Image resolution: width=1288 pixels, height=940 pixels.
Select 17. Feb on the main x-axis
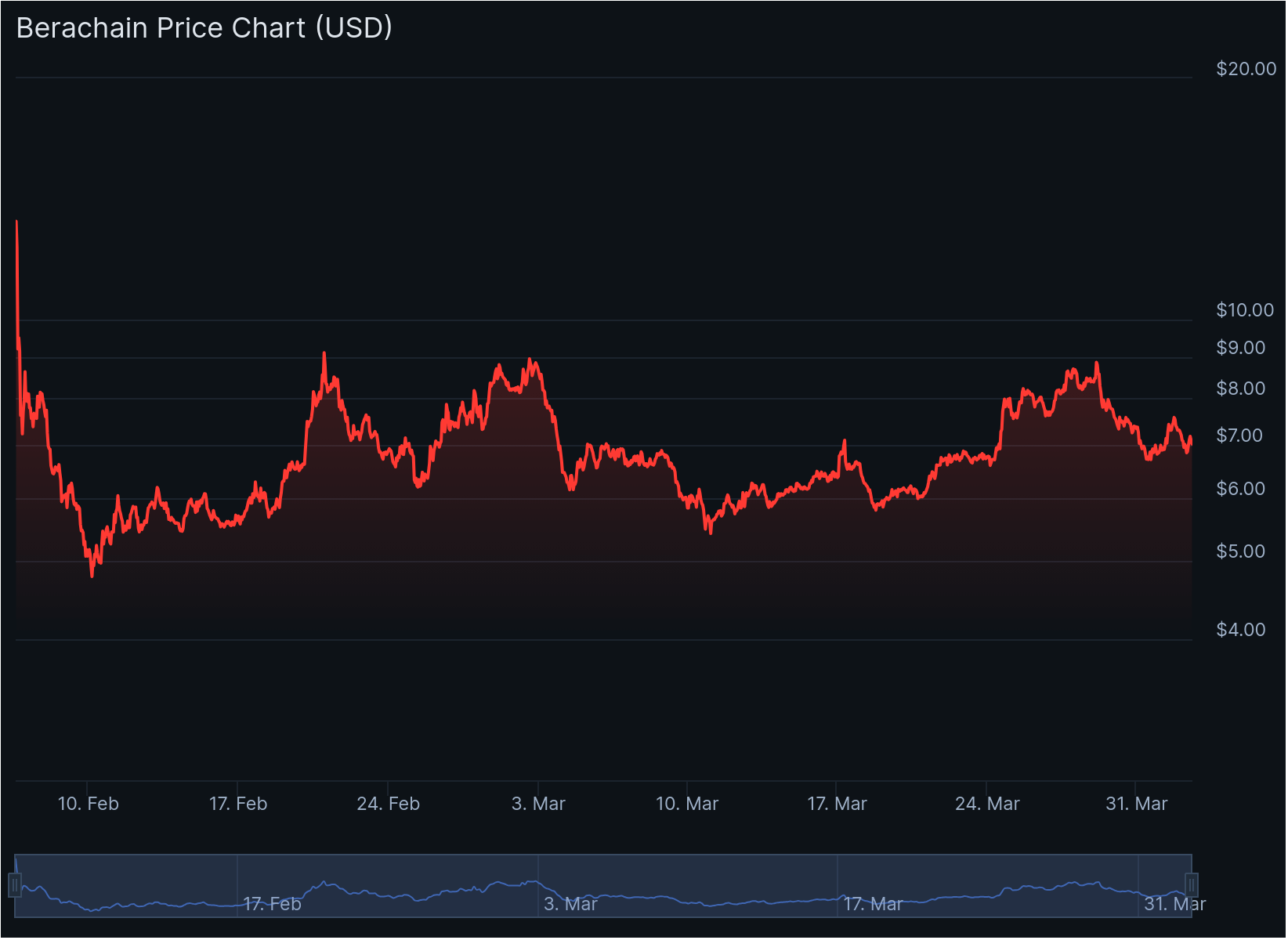[238, 804]
